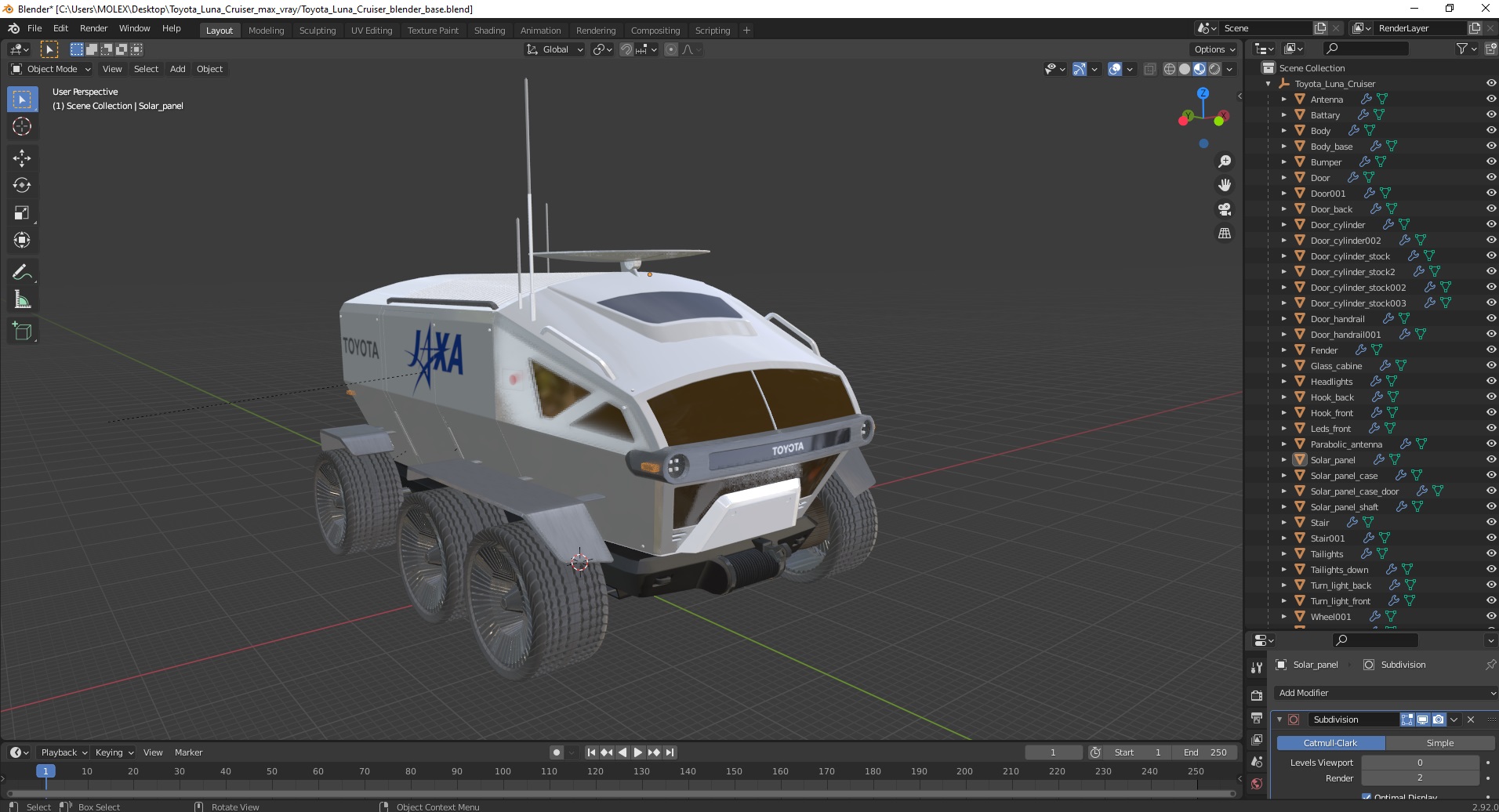Open the Options dropdown in viewport header
The height and width of the screenshot is (812, 1499).
click(x=1214, y=49)
